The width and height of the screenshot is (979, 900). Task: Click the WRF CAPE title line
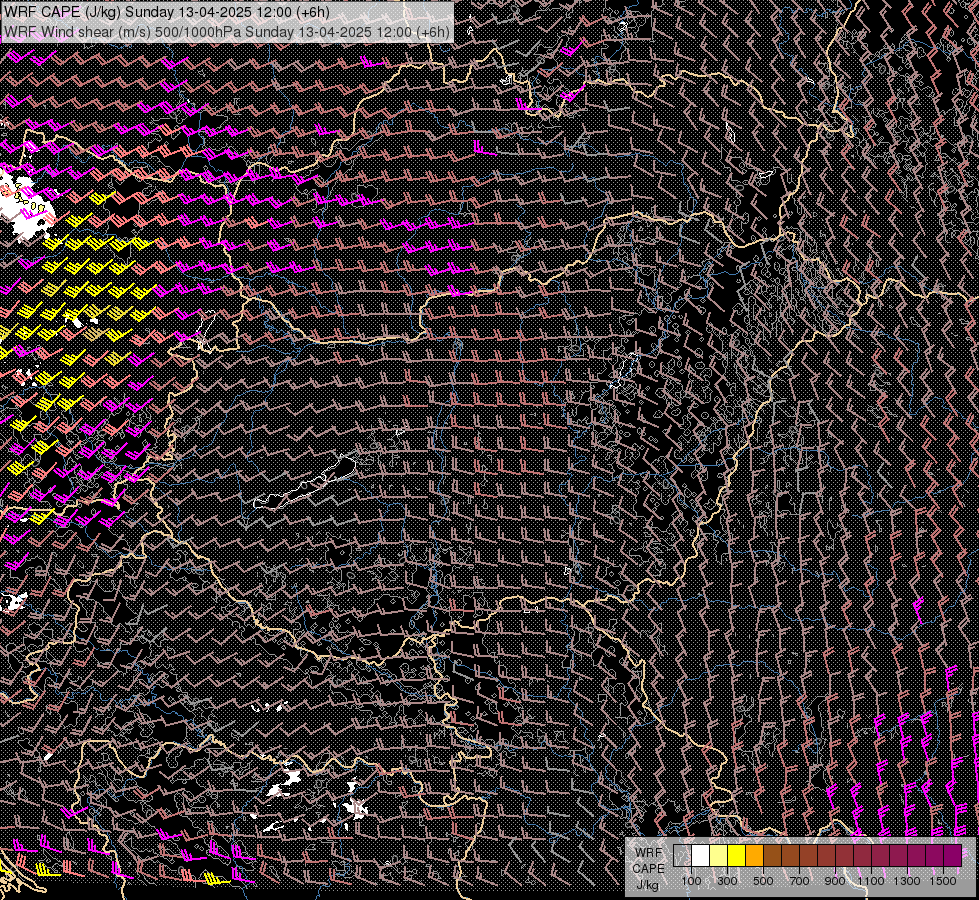(x=167, y=12)
